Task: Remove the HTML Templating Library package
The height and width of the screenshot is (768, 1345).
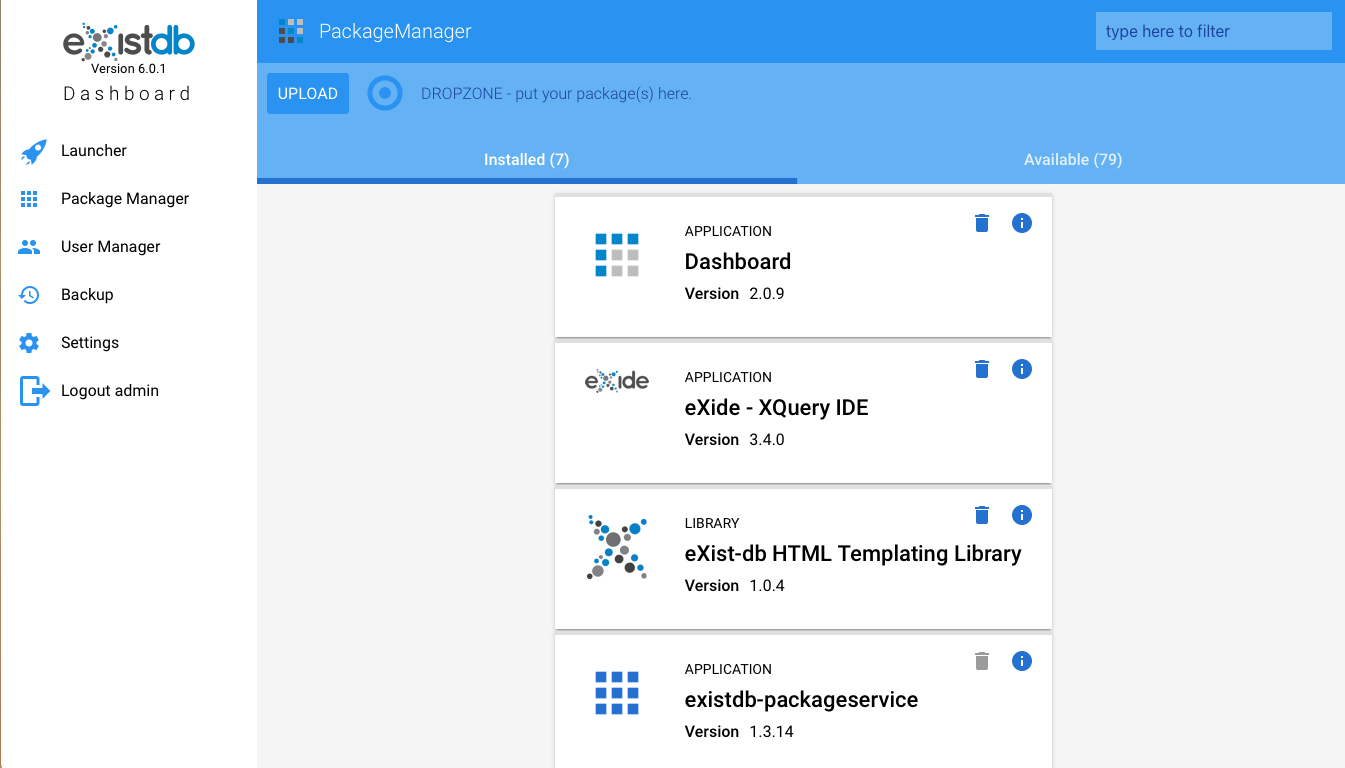Action: coord(982,515)
